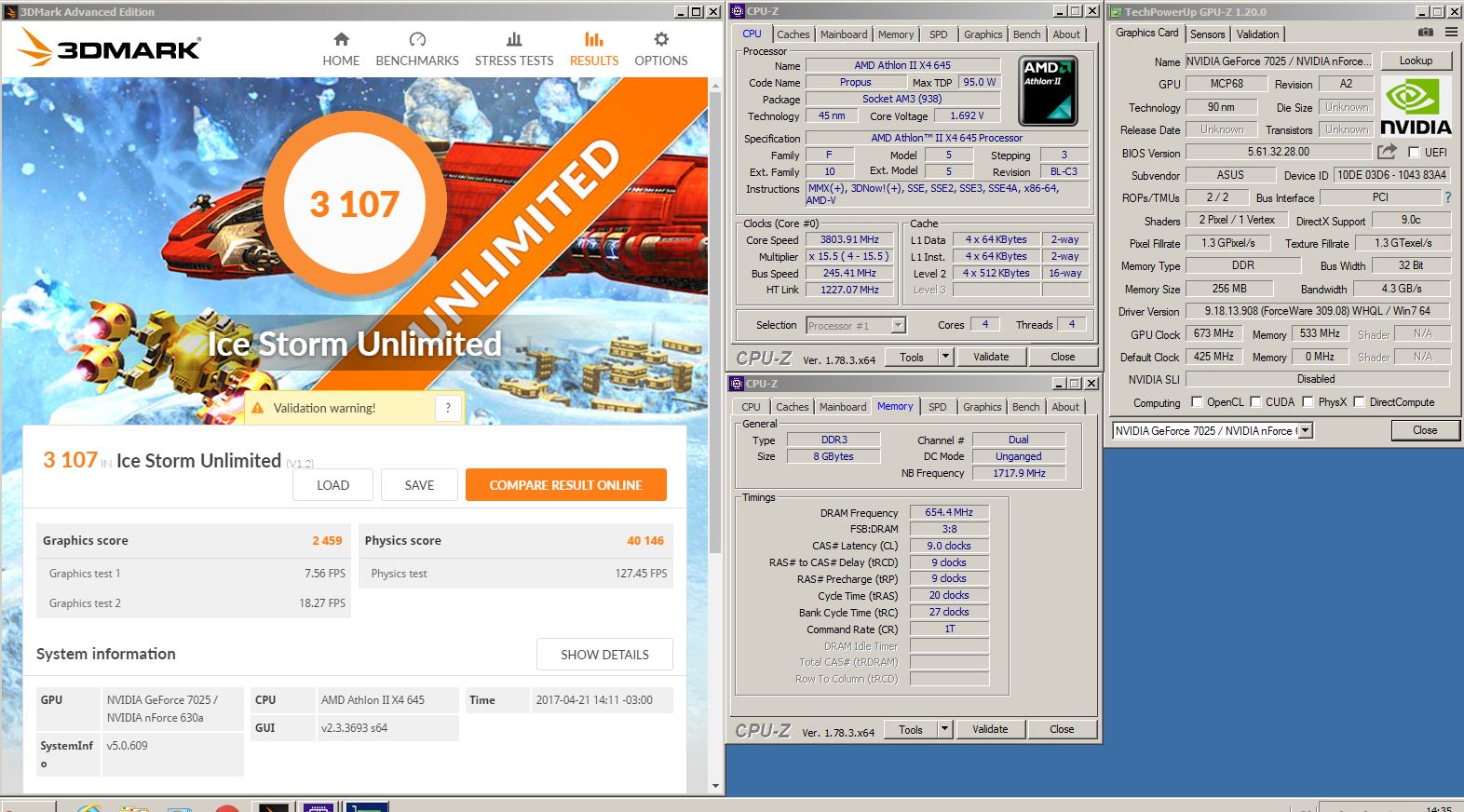This screenshot has width=1464, height=812.
Task: Click the Tools button in lower CPU-Z
Action: (911, 729)
